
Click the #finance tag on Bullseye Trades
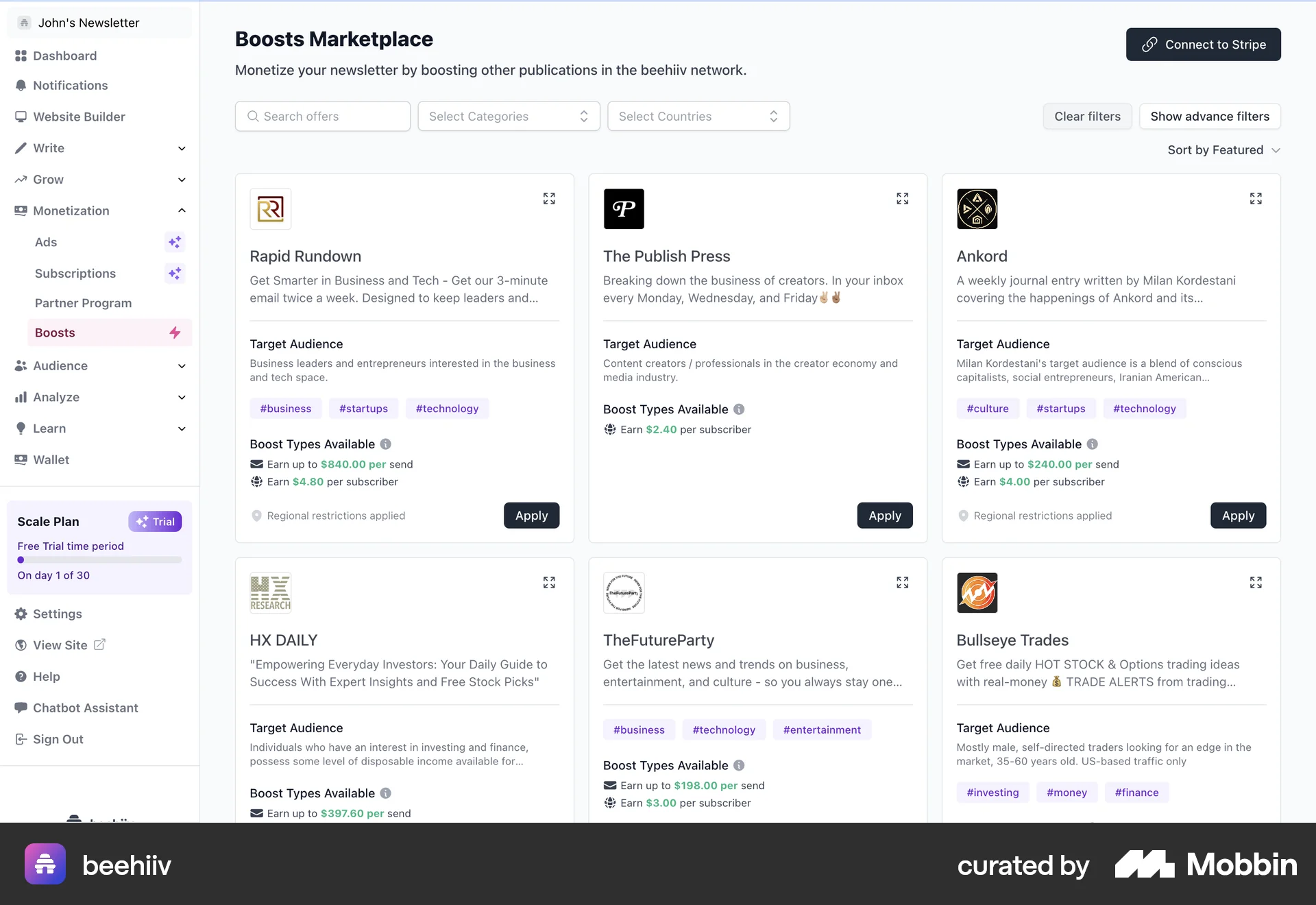click(x=1136, y=793)
